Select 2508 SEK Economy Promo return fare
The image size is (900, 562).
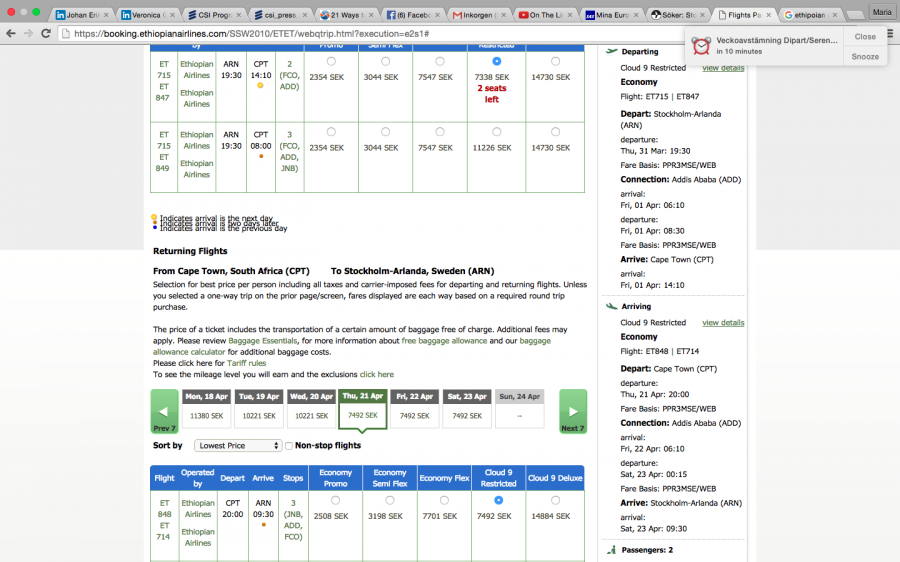point(335,501)
